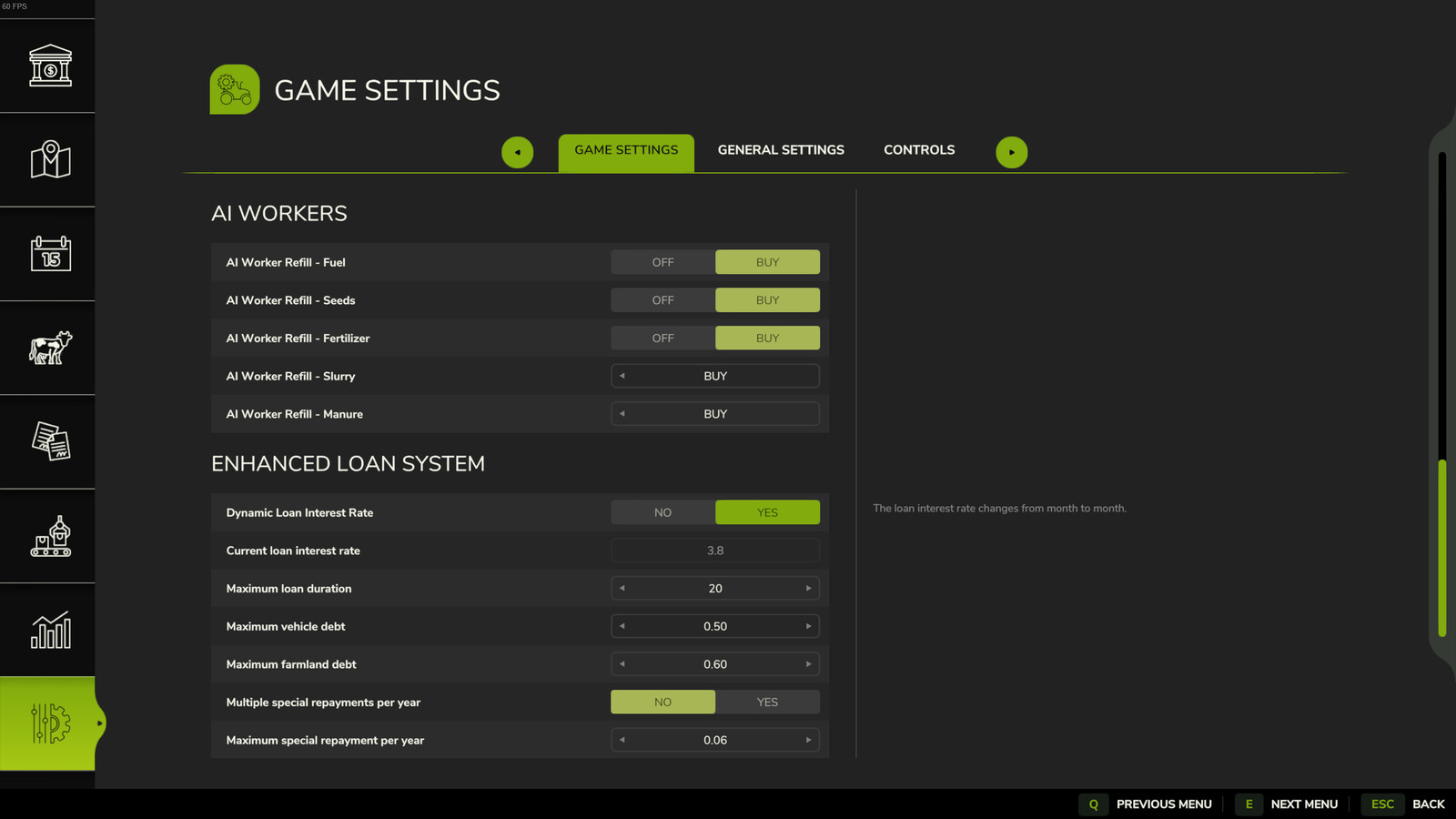Click the Current loan interest rate field

(715, 550)
